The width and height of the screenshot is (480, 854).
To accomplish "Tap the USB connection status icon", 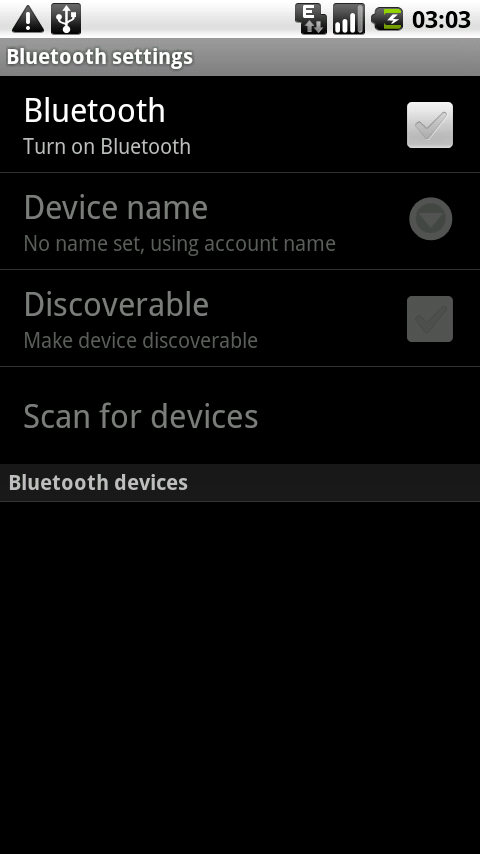I will (66, 19).
